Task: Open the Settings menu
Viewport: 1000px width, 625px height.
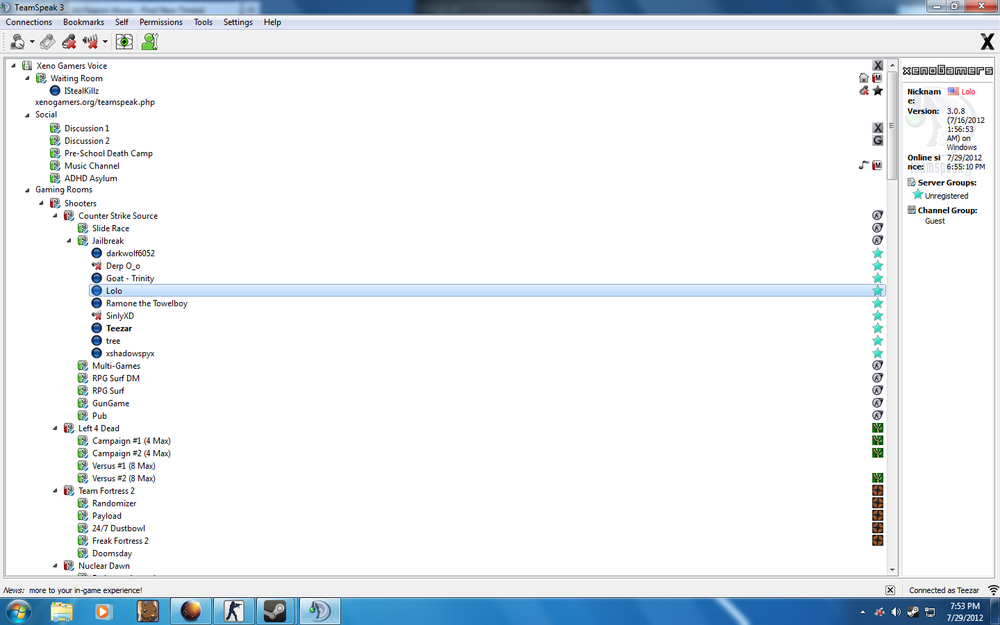Action: [x=238, y=22]
